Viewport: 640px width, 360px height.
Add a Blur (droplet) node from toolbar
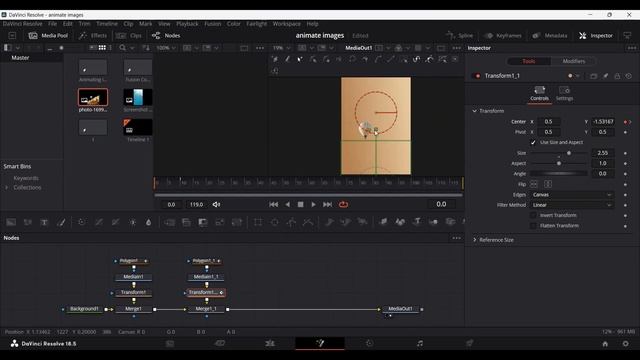pyautogui.click(x=149, y=222)
